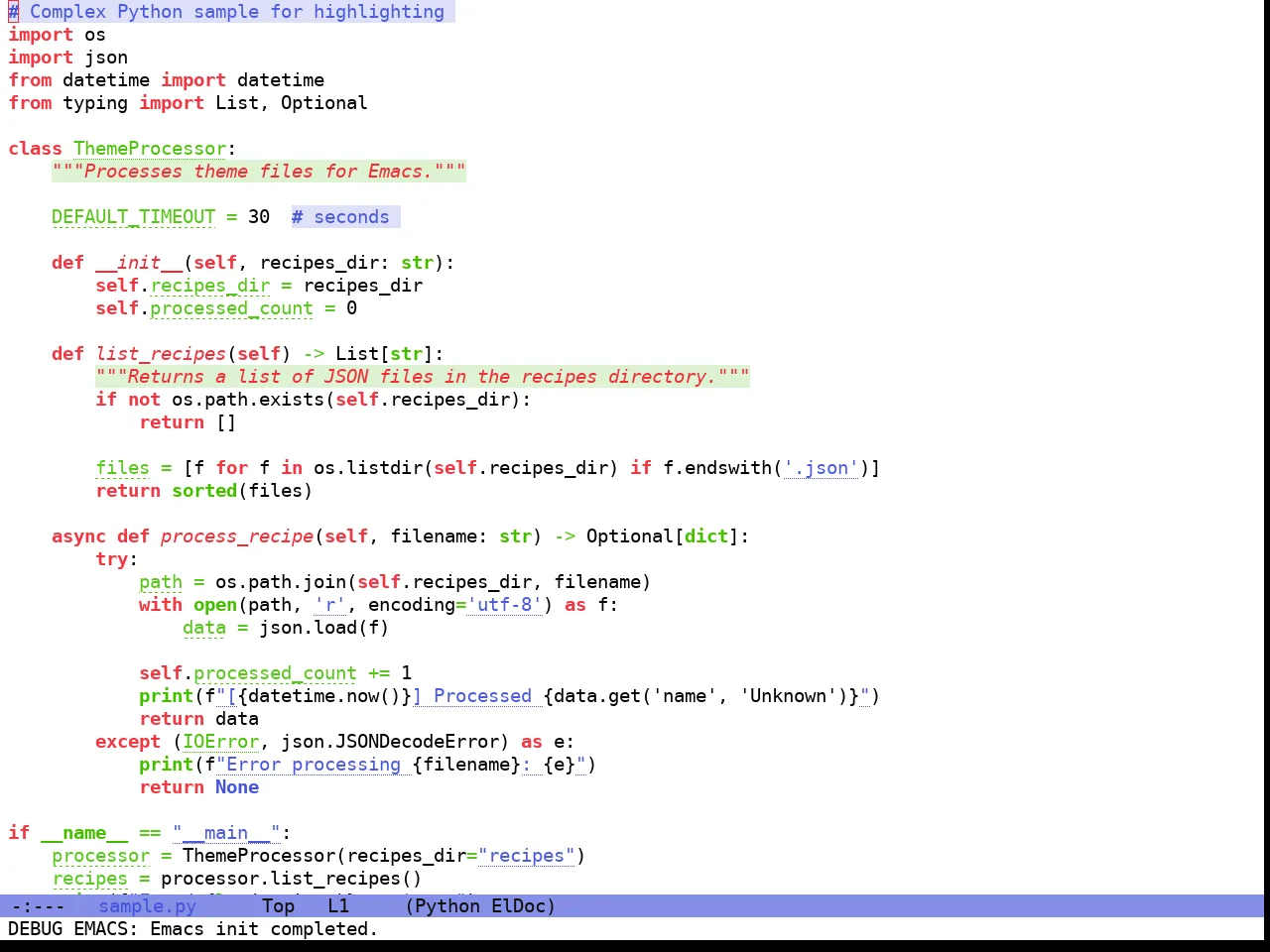Click the -:--- status flags in mode line
Viewport: 1270px width, 952px height.
pos(37,905)
